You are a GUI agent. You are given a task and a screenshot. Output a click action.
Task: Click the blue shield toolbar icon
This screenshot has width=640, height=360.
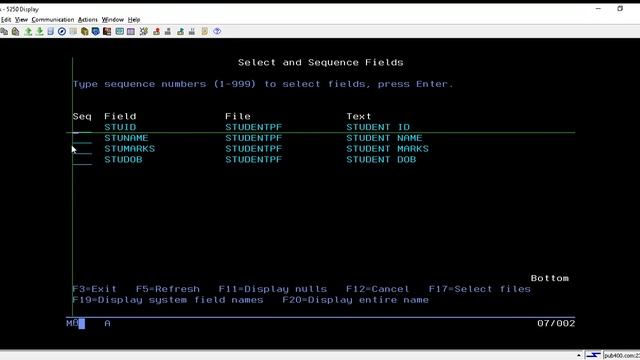[96, 31]
